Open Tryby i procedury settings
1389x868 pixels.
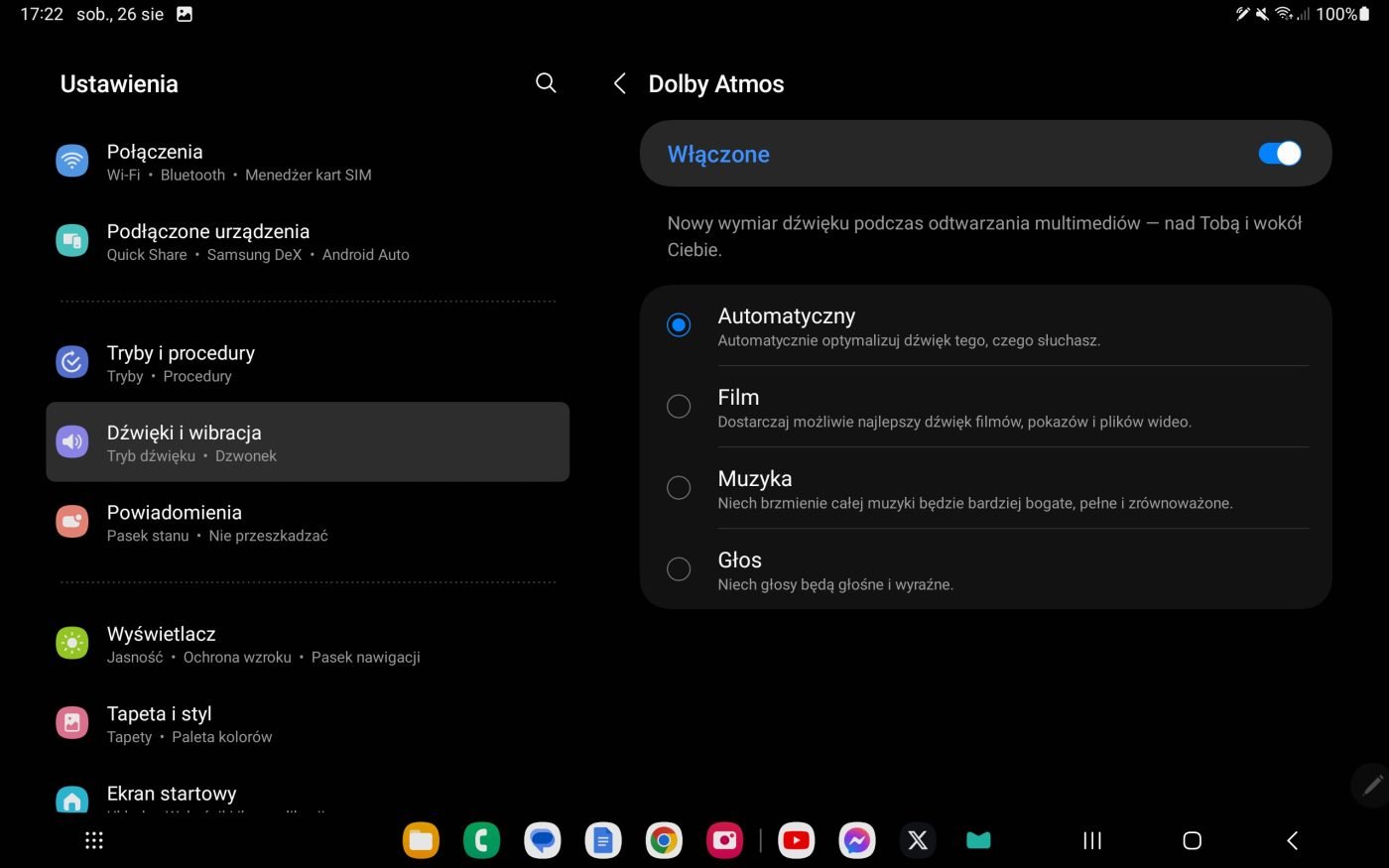[308, 363]
